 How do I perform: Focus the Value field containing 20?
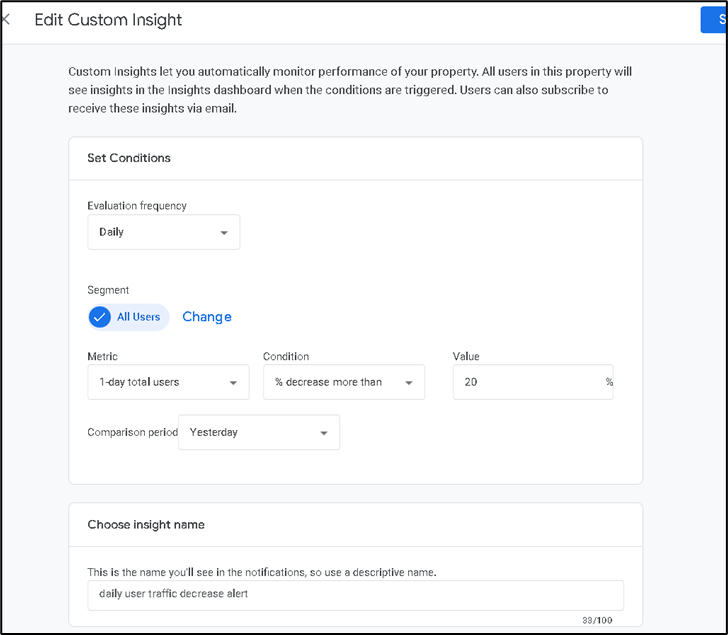pos(525,382)
